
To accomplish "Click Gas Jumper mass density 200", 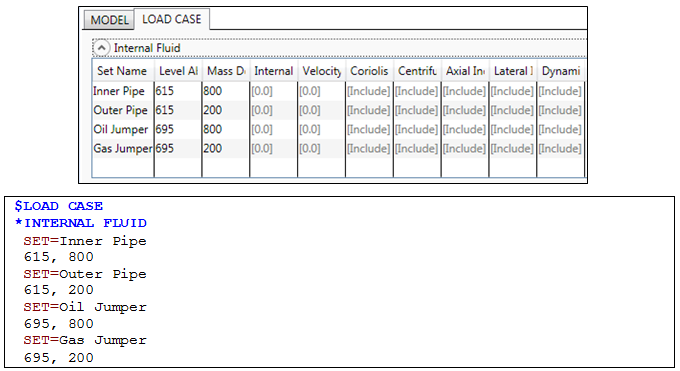I will [x=226, y=148].
